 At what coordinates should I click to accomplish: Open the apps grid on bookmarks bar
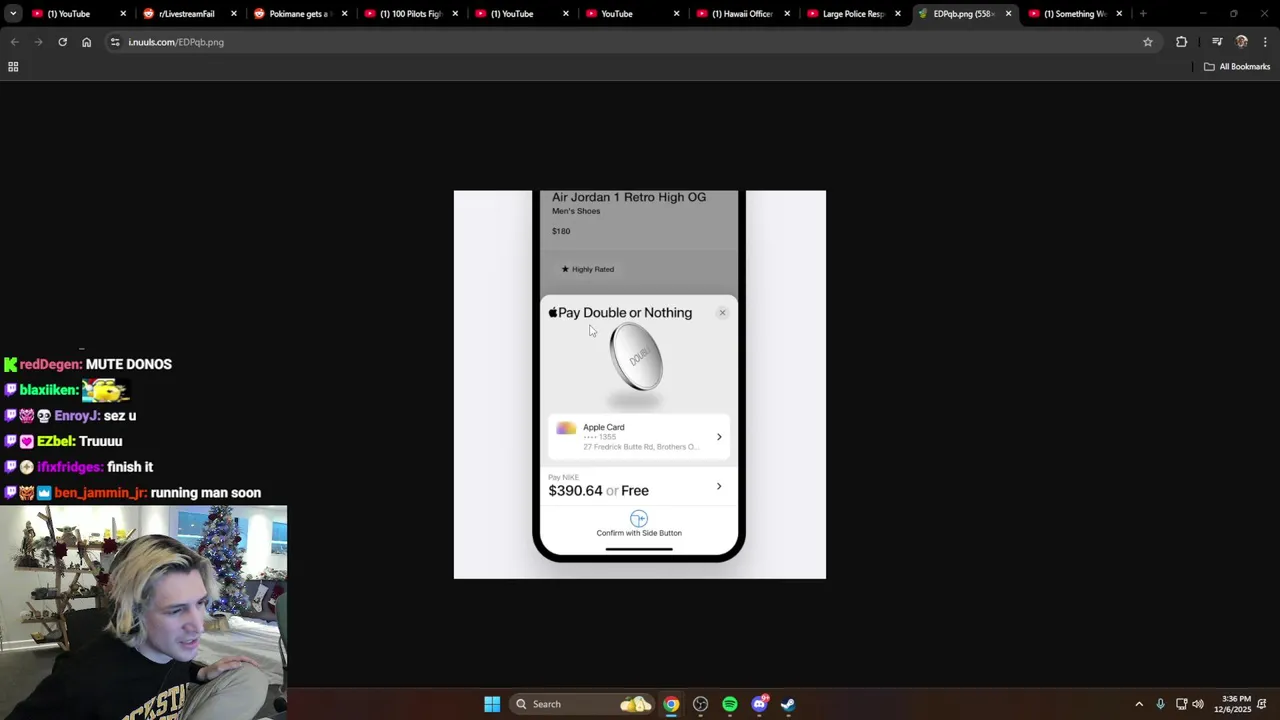(x=13, y=67)
